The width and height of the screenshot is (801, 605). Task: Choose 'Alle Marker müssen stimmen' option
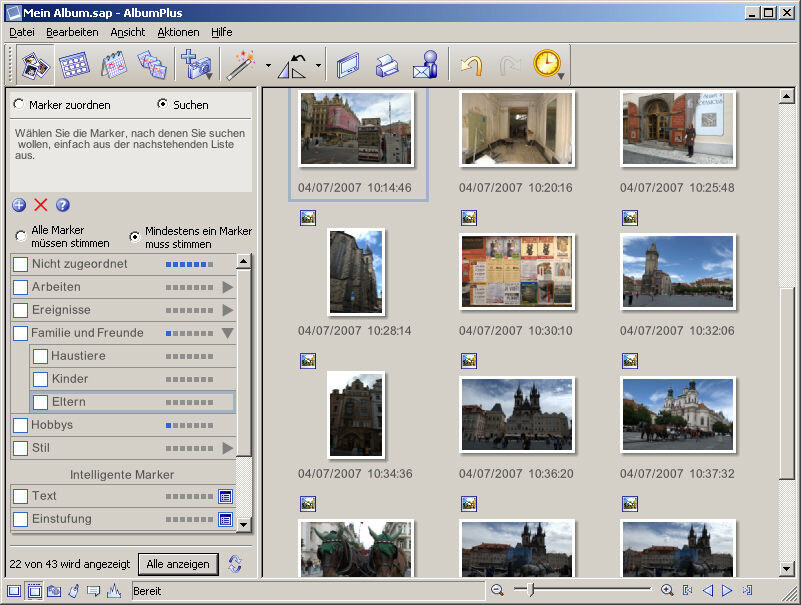click(x=20, y=236)
